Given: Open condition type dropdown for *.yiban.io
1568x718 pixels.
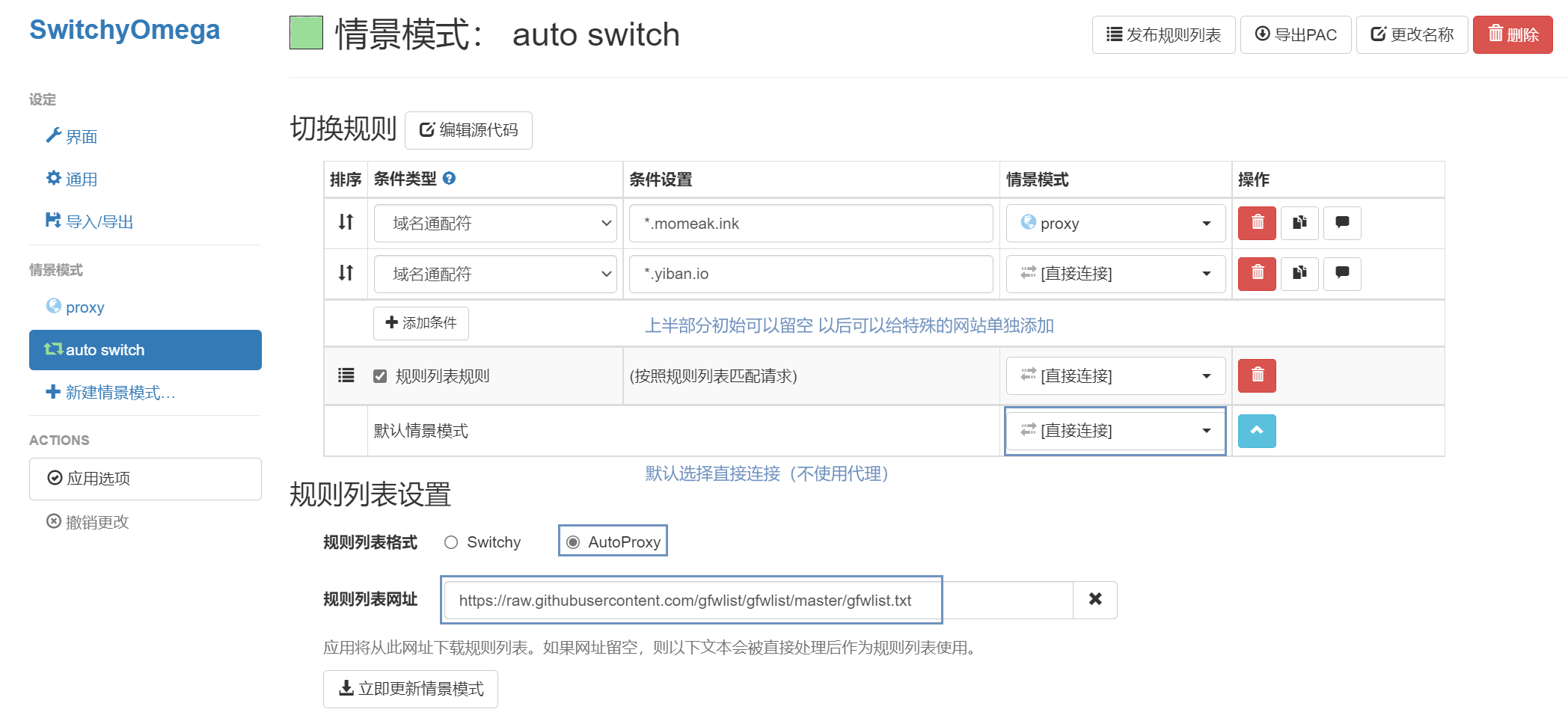Looking at the screenshot, I should 495,274.
